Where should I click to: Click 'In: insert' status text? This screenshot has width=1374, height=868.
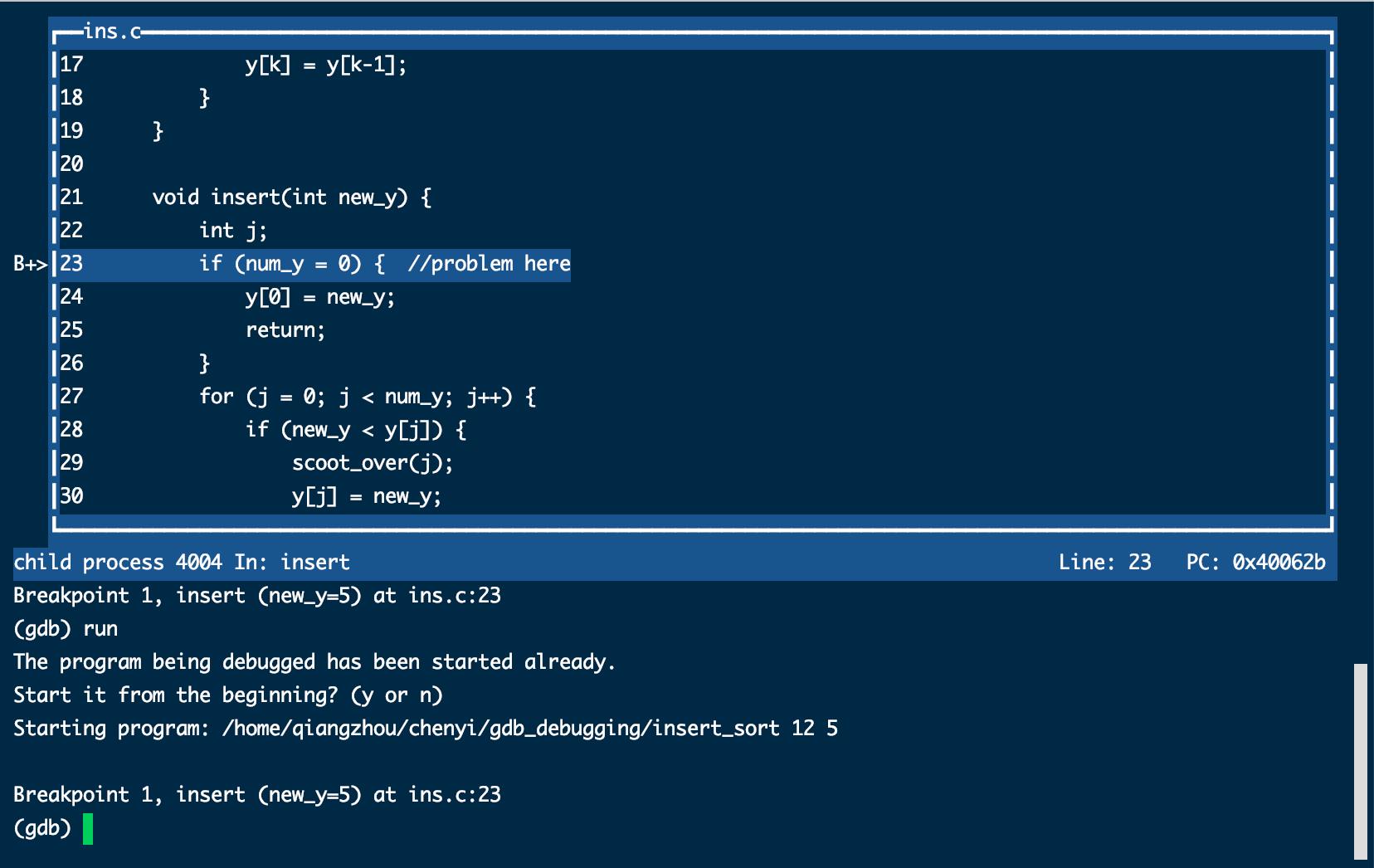click(x=292, y=563)
